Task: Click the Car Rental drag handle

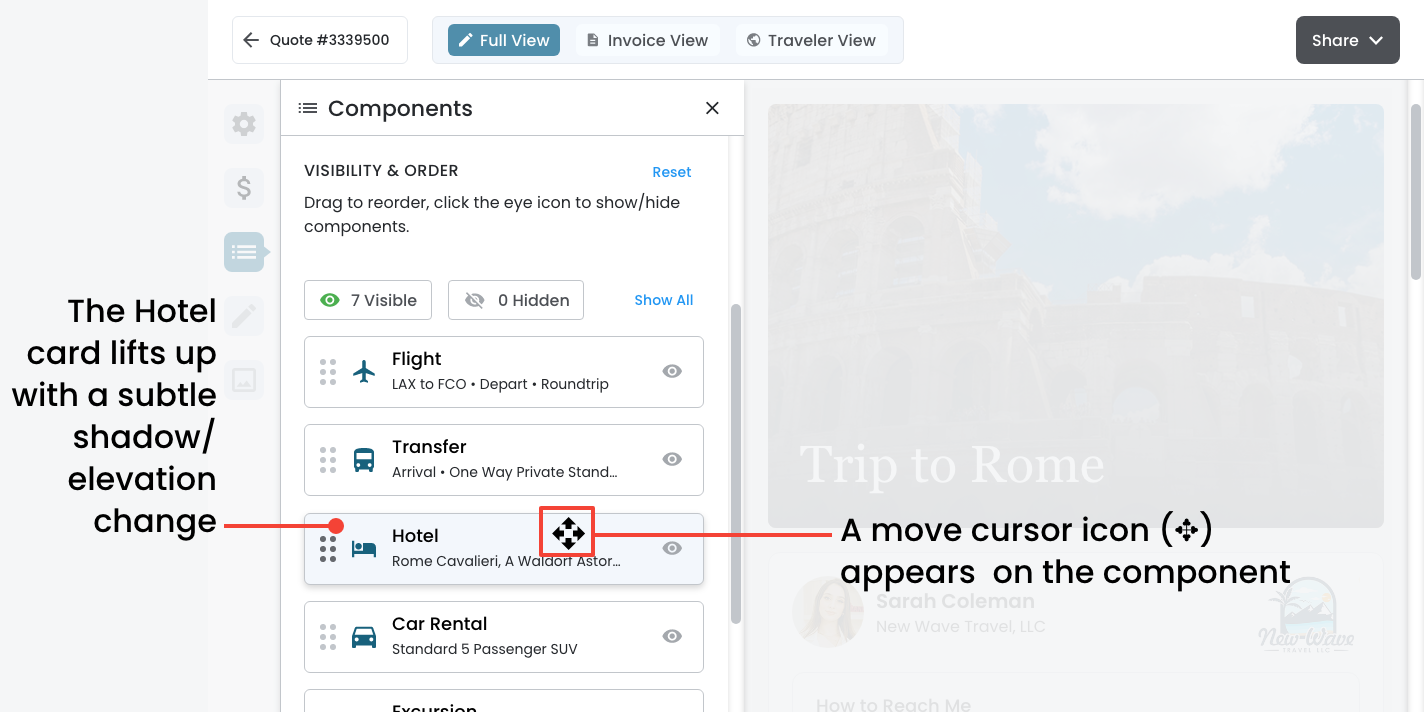Action: (x=328, y=637)
